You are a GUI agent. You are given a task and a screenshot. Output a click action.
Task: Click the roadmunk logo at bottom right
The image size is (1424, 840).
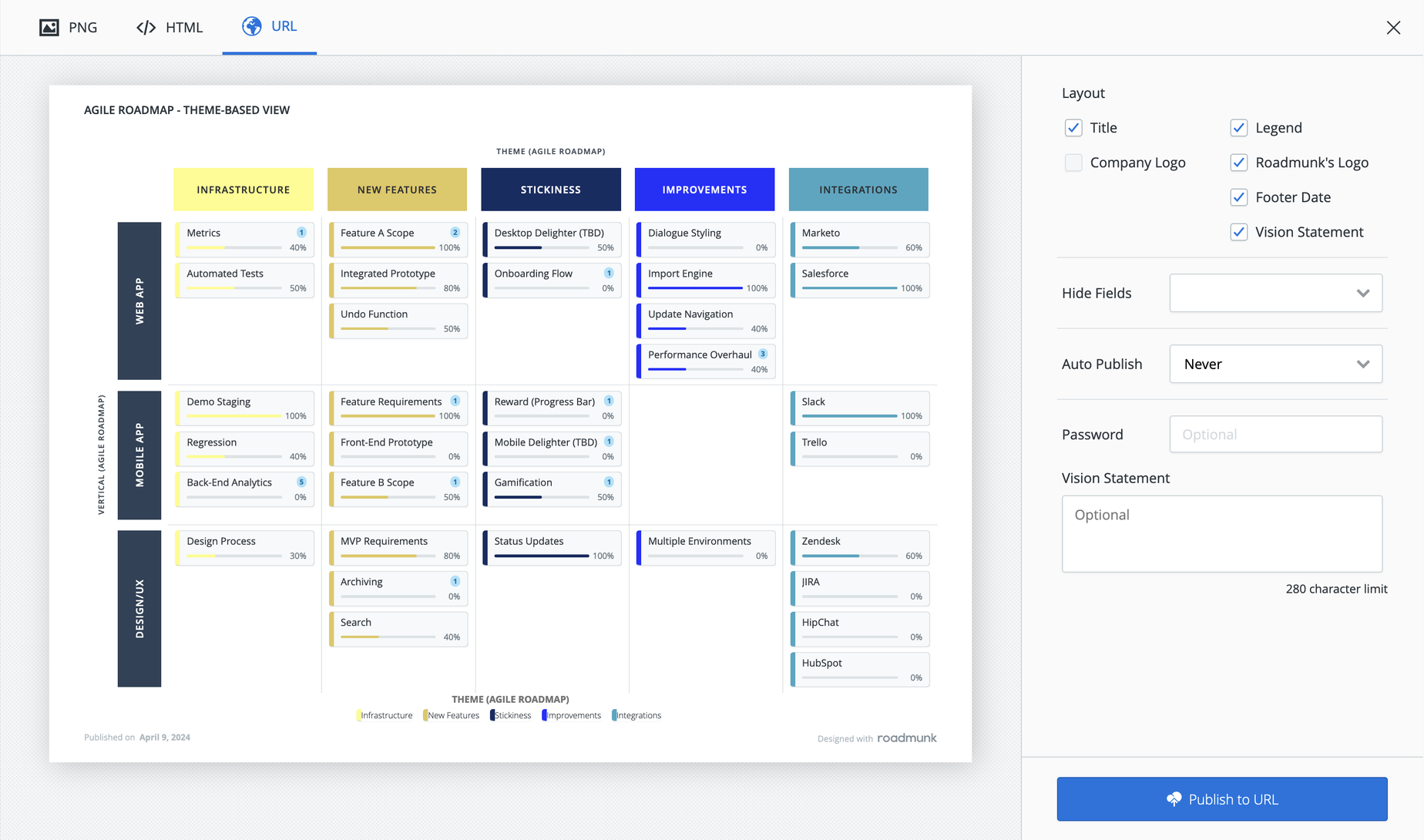907,738
